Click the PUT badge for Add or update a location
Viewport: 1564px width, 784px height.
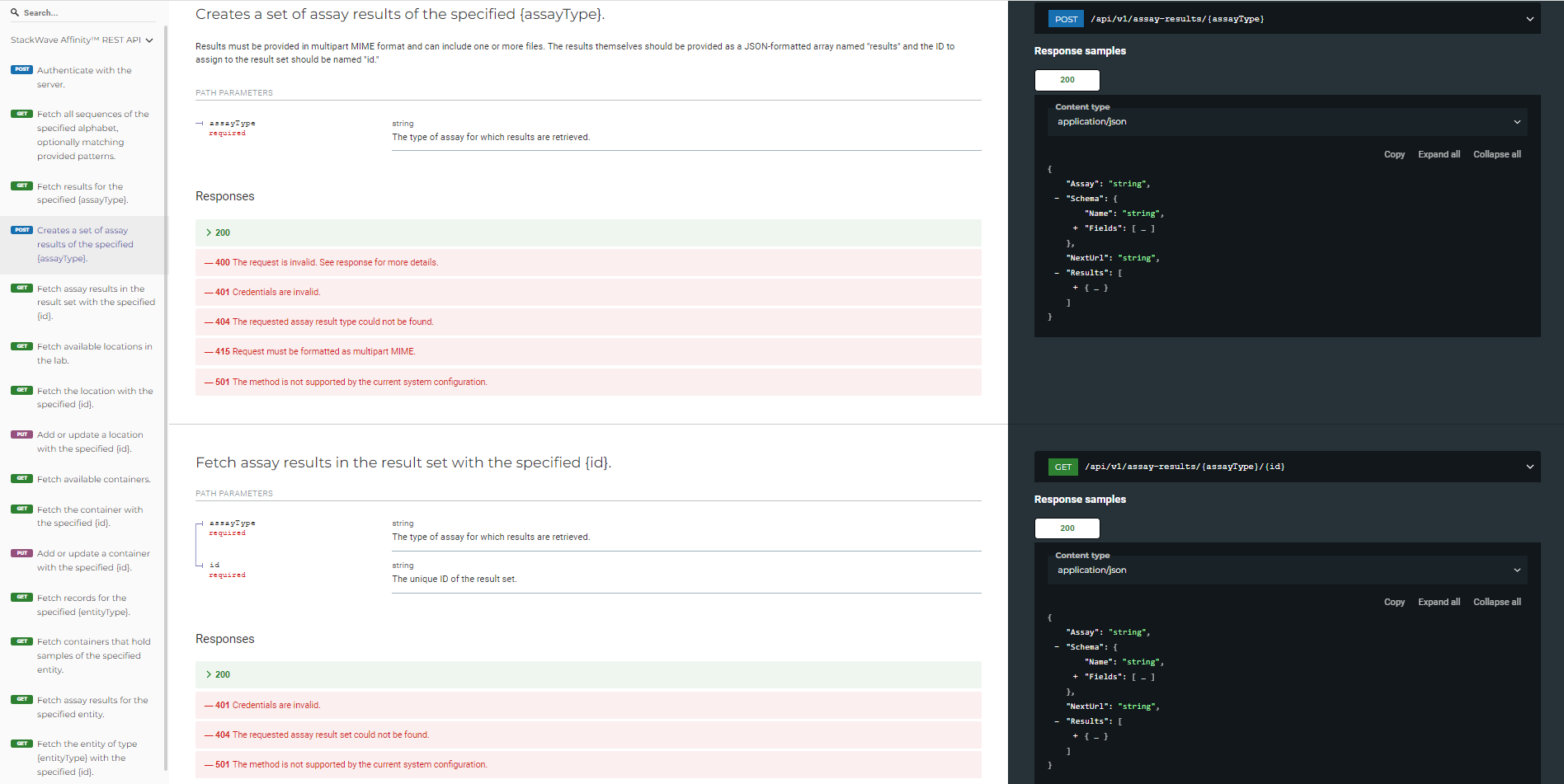21,434
